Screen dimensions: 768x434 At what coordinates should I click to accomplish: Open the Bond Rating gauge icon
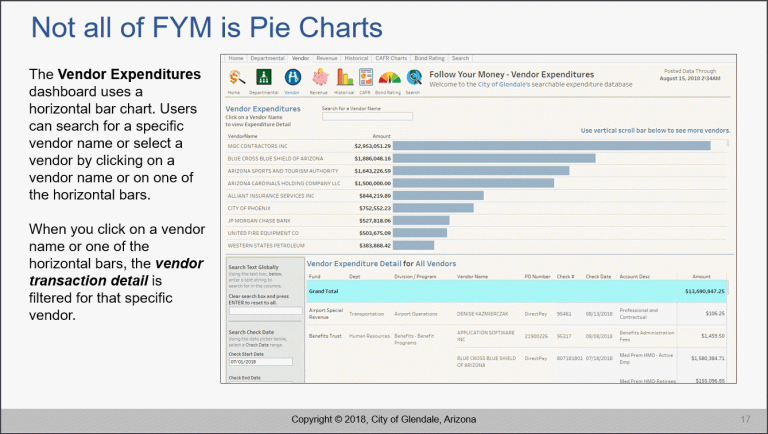pos(388,78)
